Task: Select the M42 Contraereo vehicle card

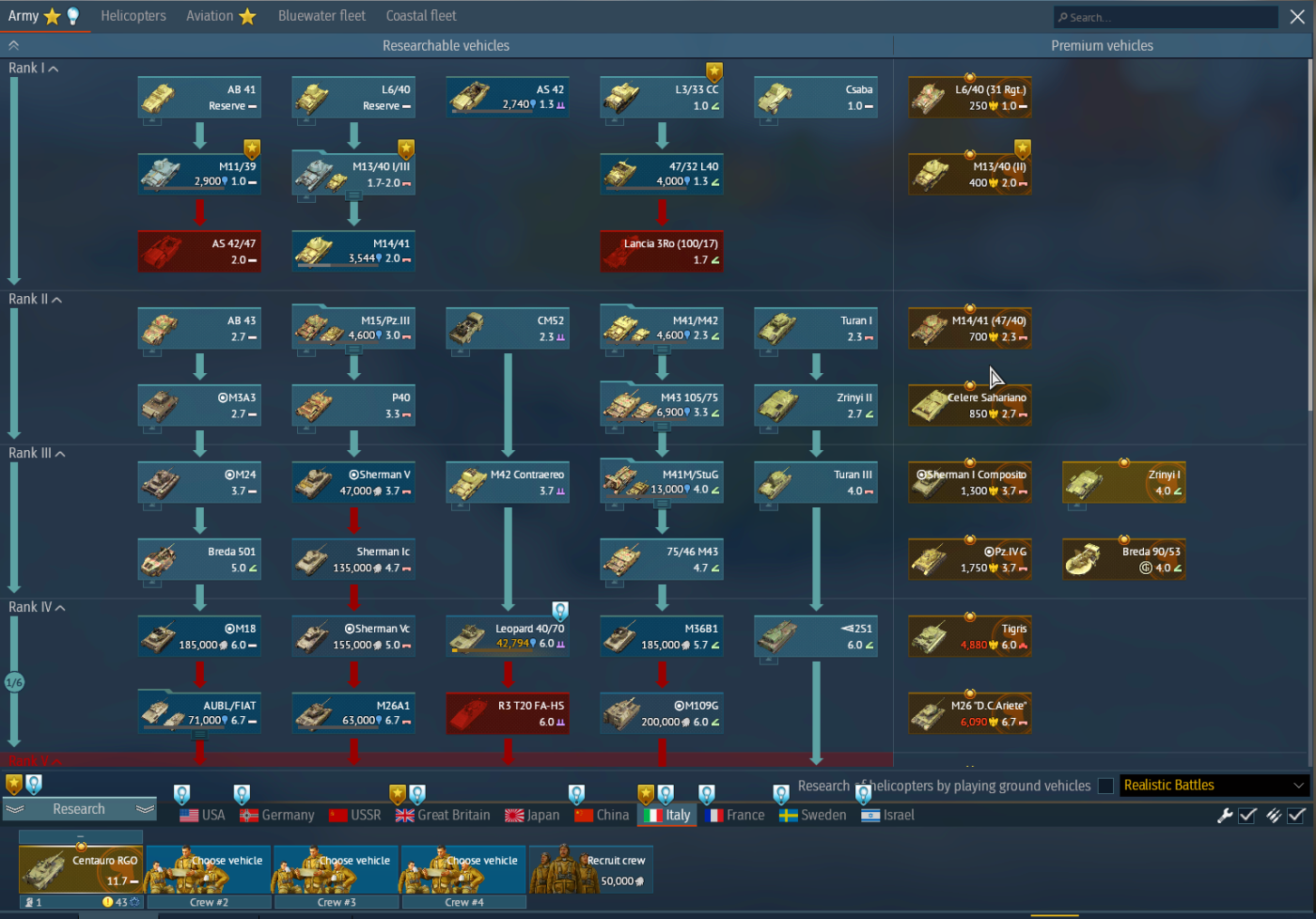Action: pyautogui.click(x=508, y=482)
